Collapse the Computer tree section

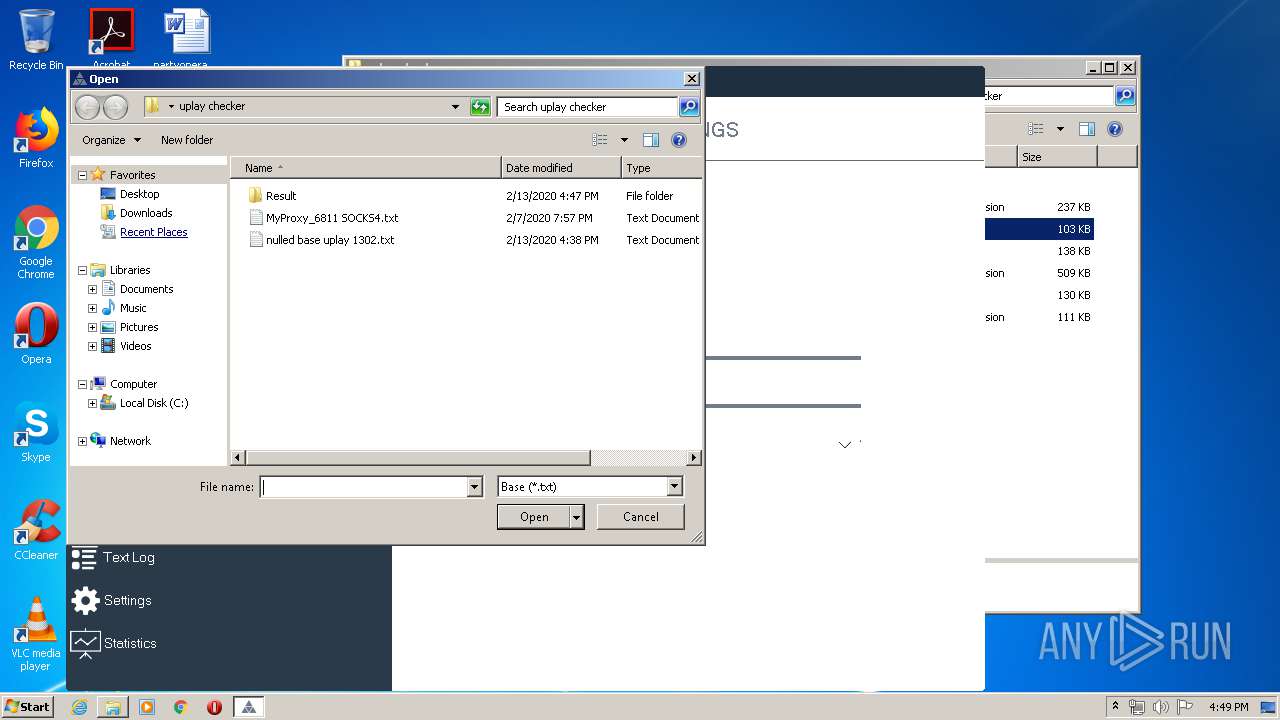(82, 384)
